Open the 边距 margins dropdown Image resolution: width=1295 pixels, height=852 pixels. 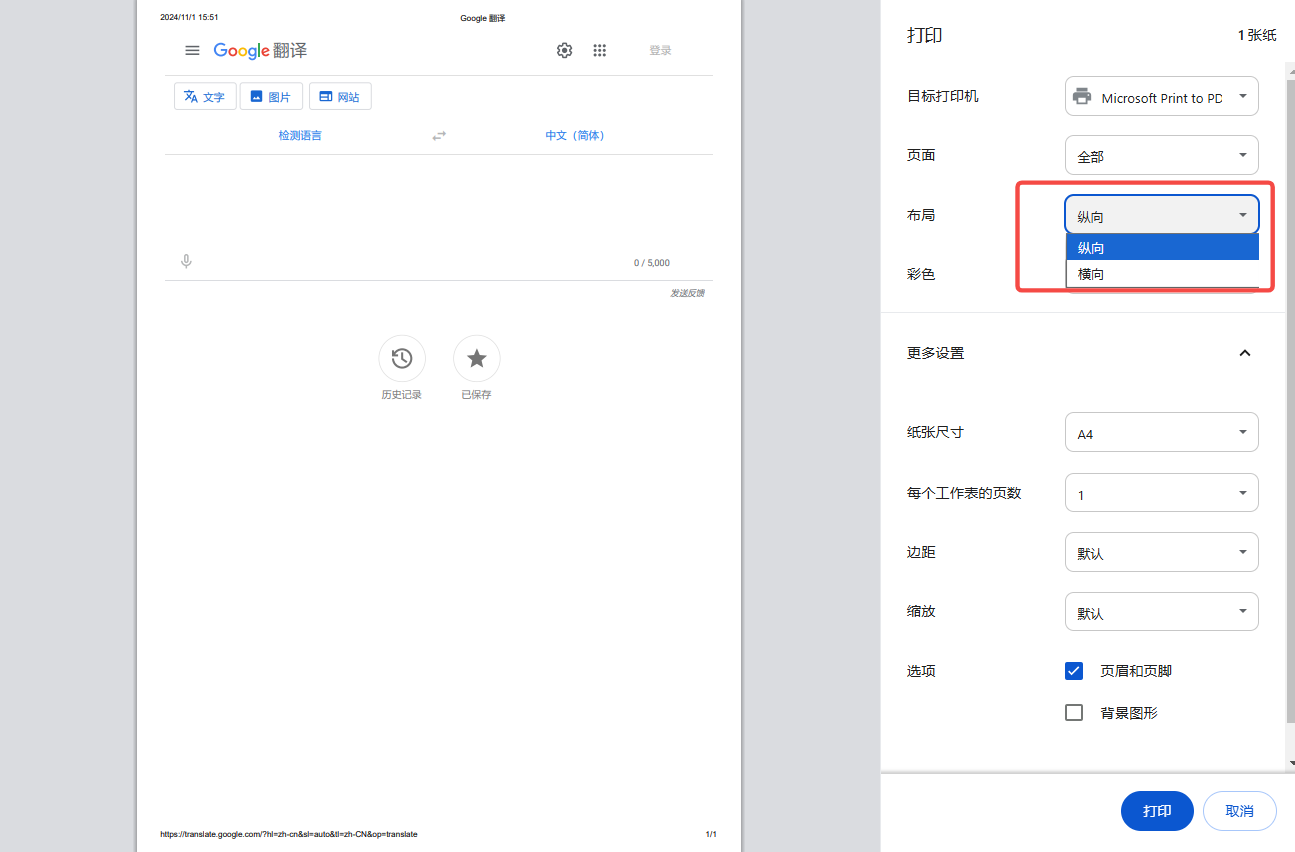click(x=1162, y=552)
